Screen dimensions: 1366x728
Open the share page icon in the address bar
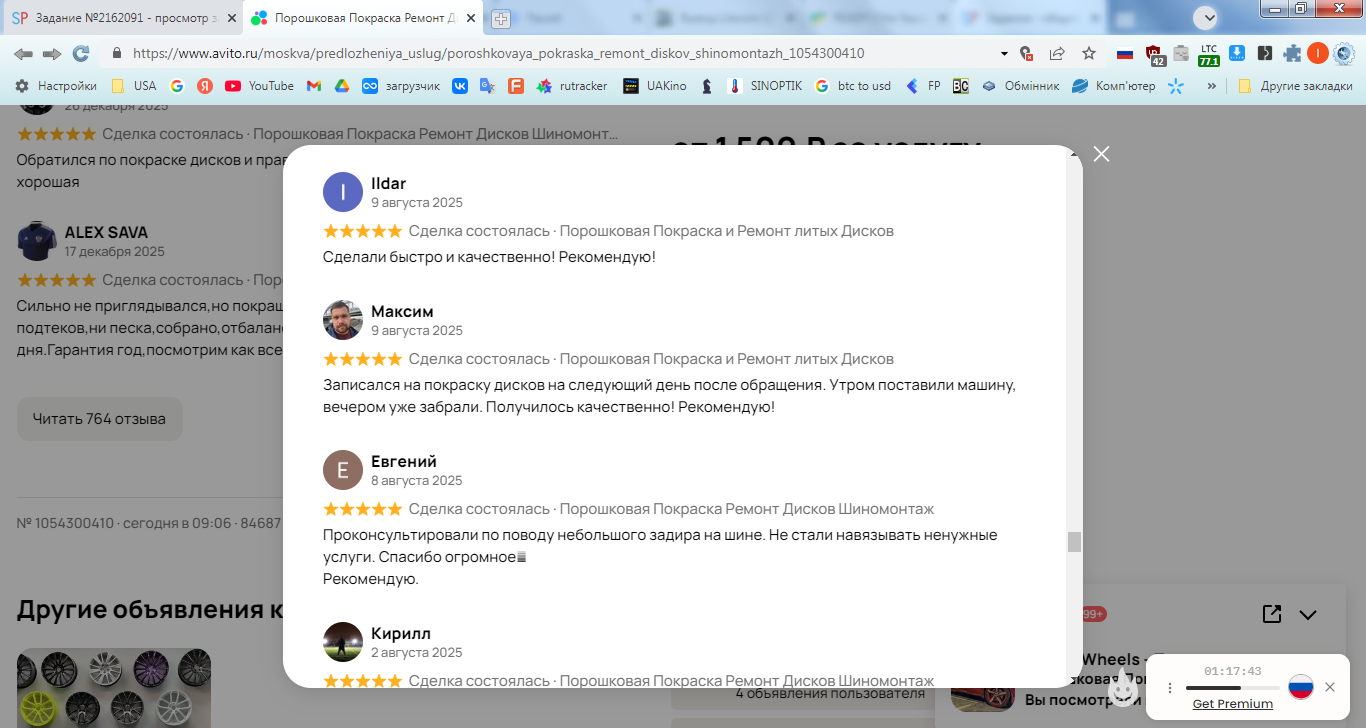coord(1057,53)
